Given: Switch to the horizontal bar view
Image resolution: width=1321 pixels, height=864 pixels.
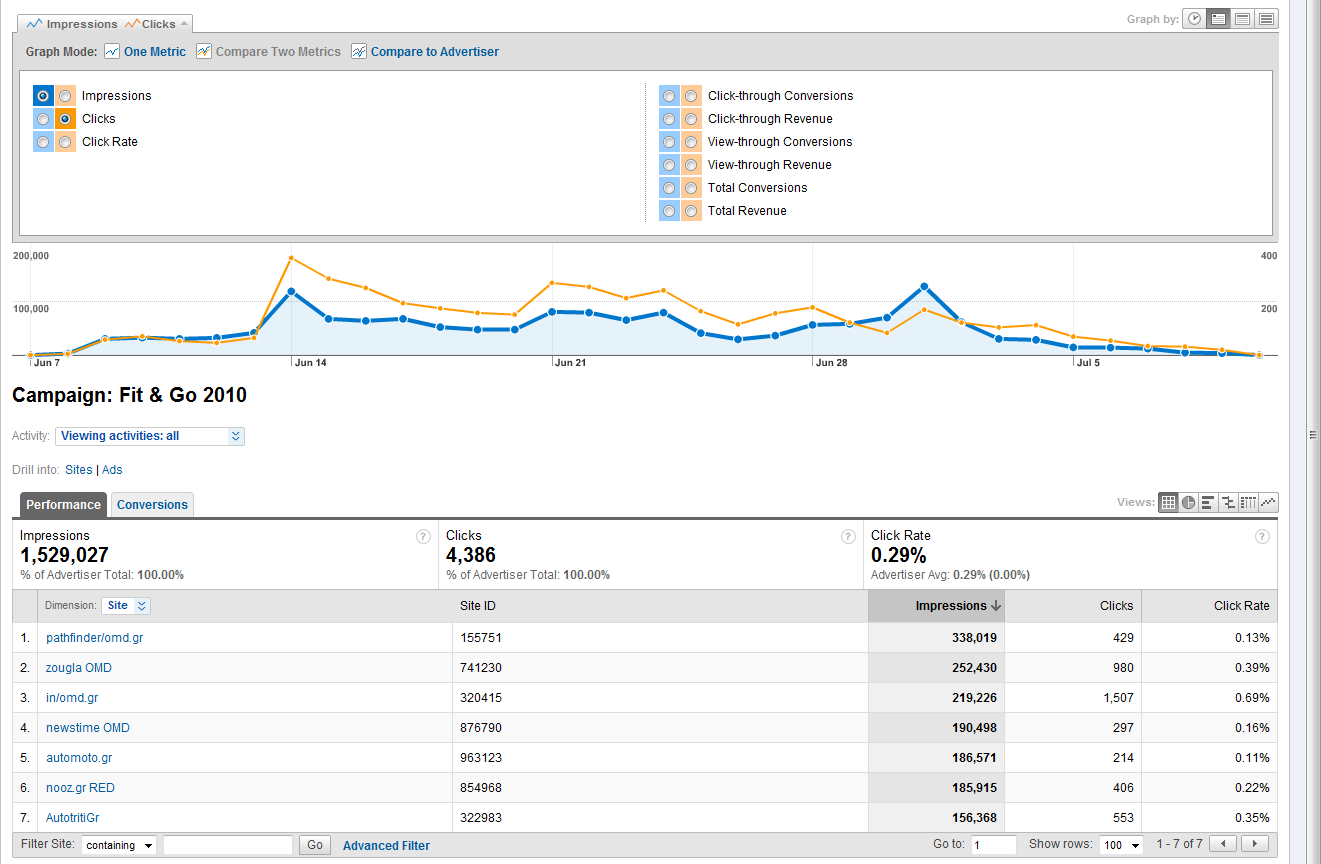Looking at the screenshot, I should (1208, 503).
